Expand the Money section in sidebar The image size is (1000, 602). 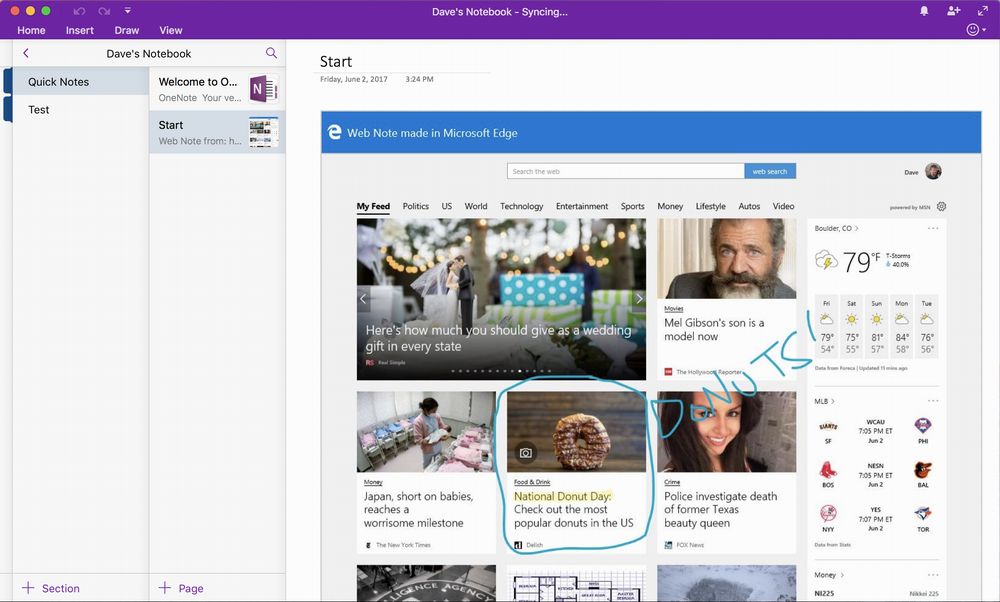point(829,575)
